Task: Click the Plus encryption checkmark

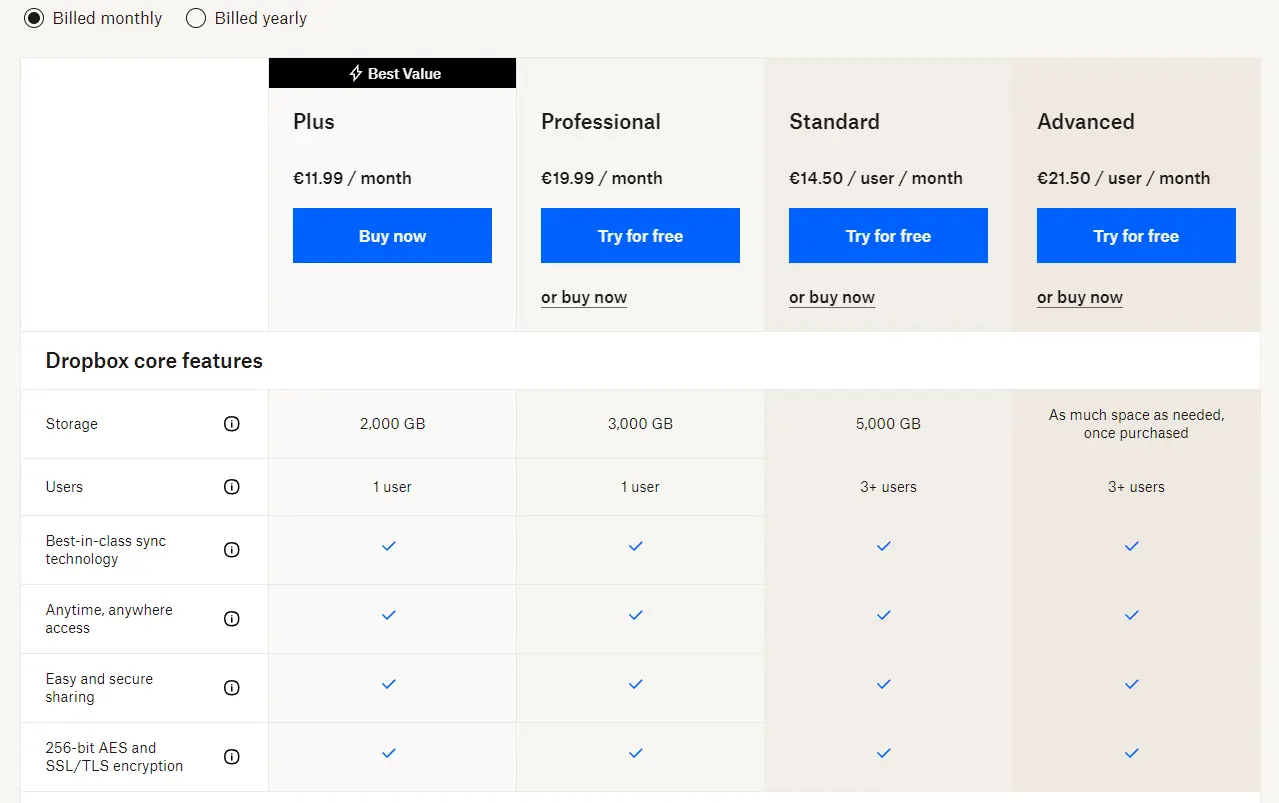Action: (x=389, y=753)
